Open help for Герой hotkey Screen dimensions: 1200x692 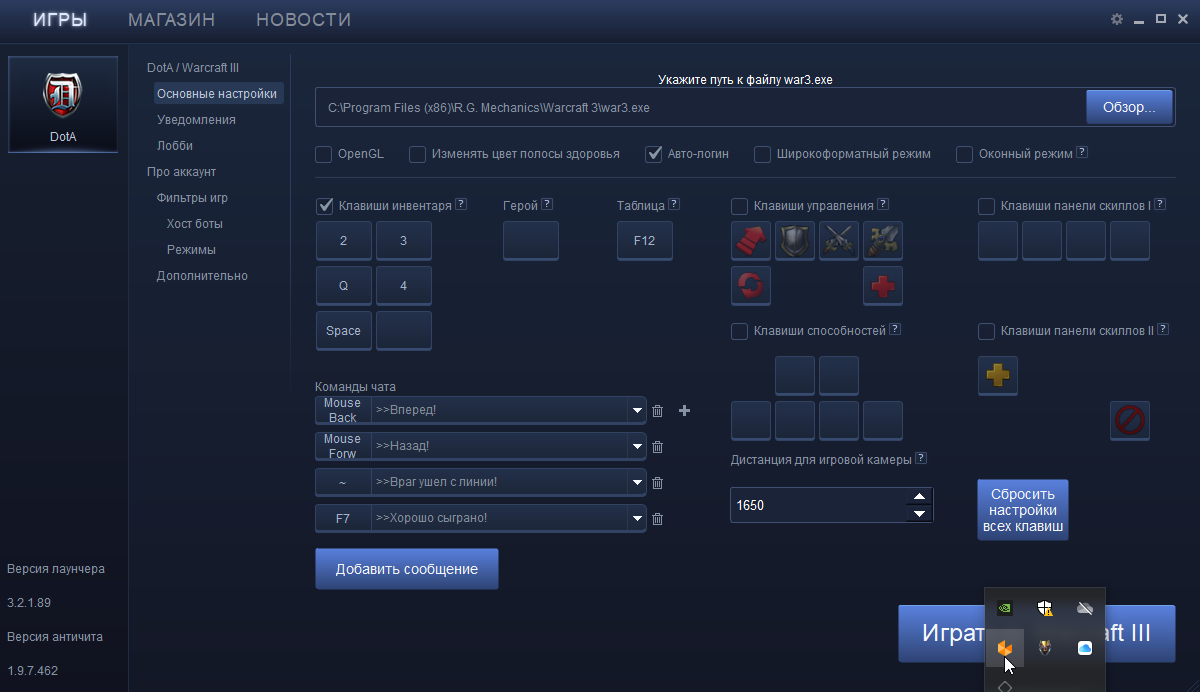(x=547, y=204)
